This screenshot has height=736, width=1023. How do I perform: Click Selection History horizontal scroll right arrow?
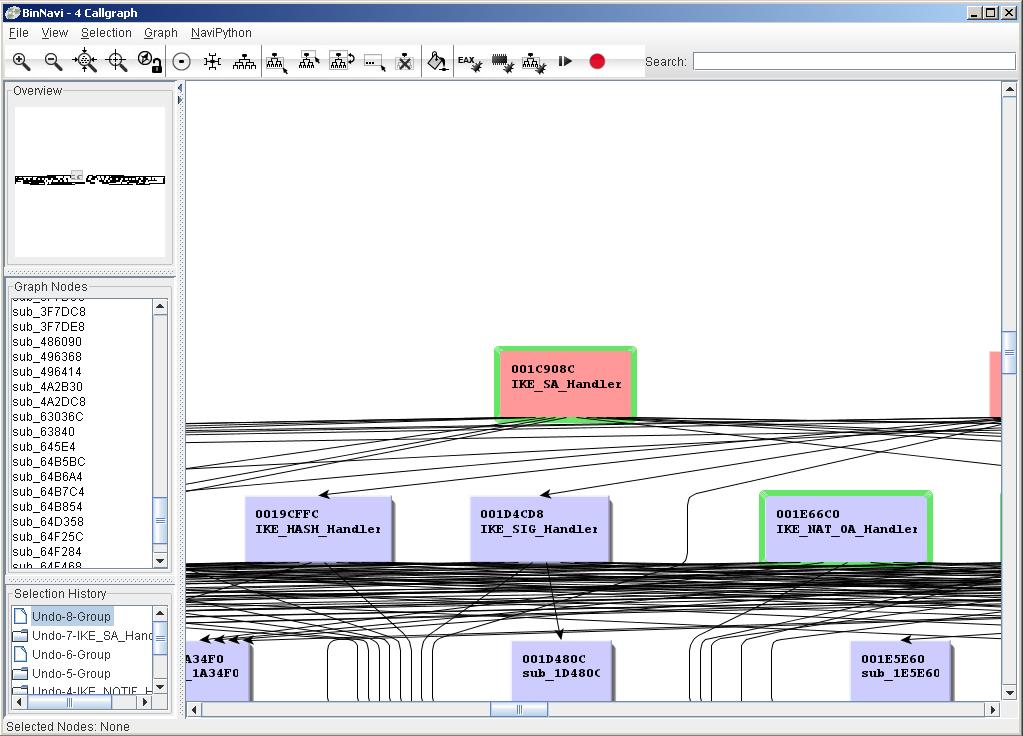pos(145,702)
